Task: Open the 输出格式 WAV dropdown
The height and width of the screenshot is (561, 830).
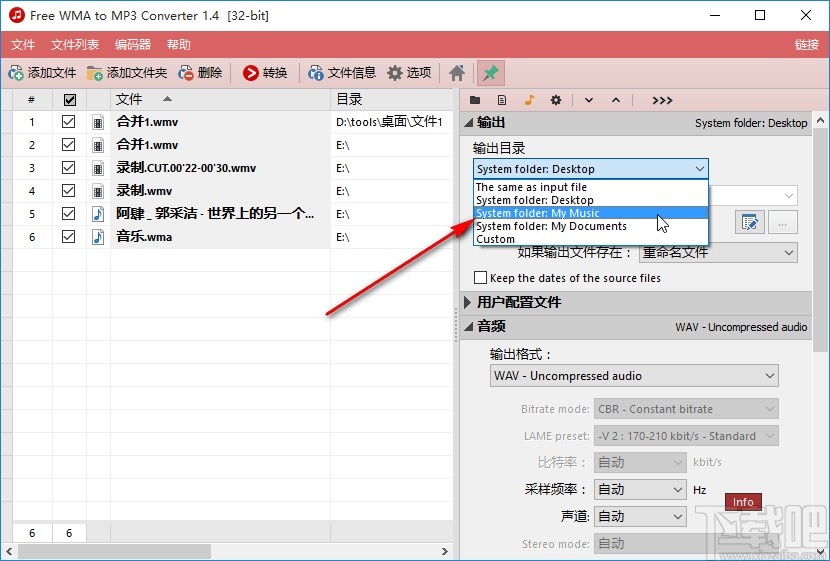Action: point(634,376)
